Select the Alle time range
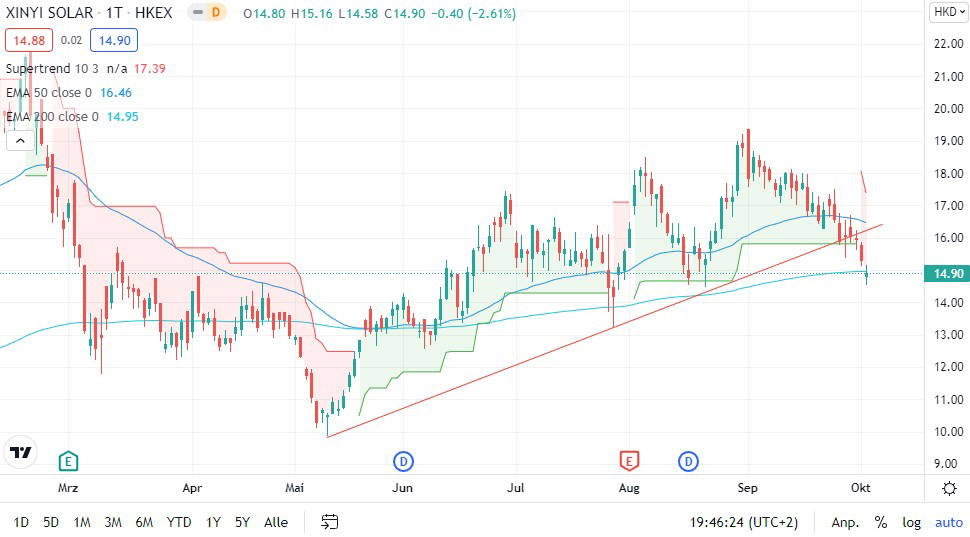The image size is (970, 537). coord(276,522)
